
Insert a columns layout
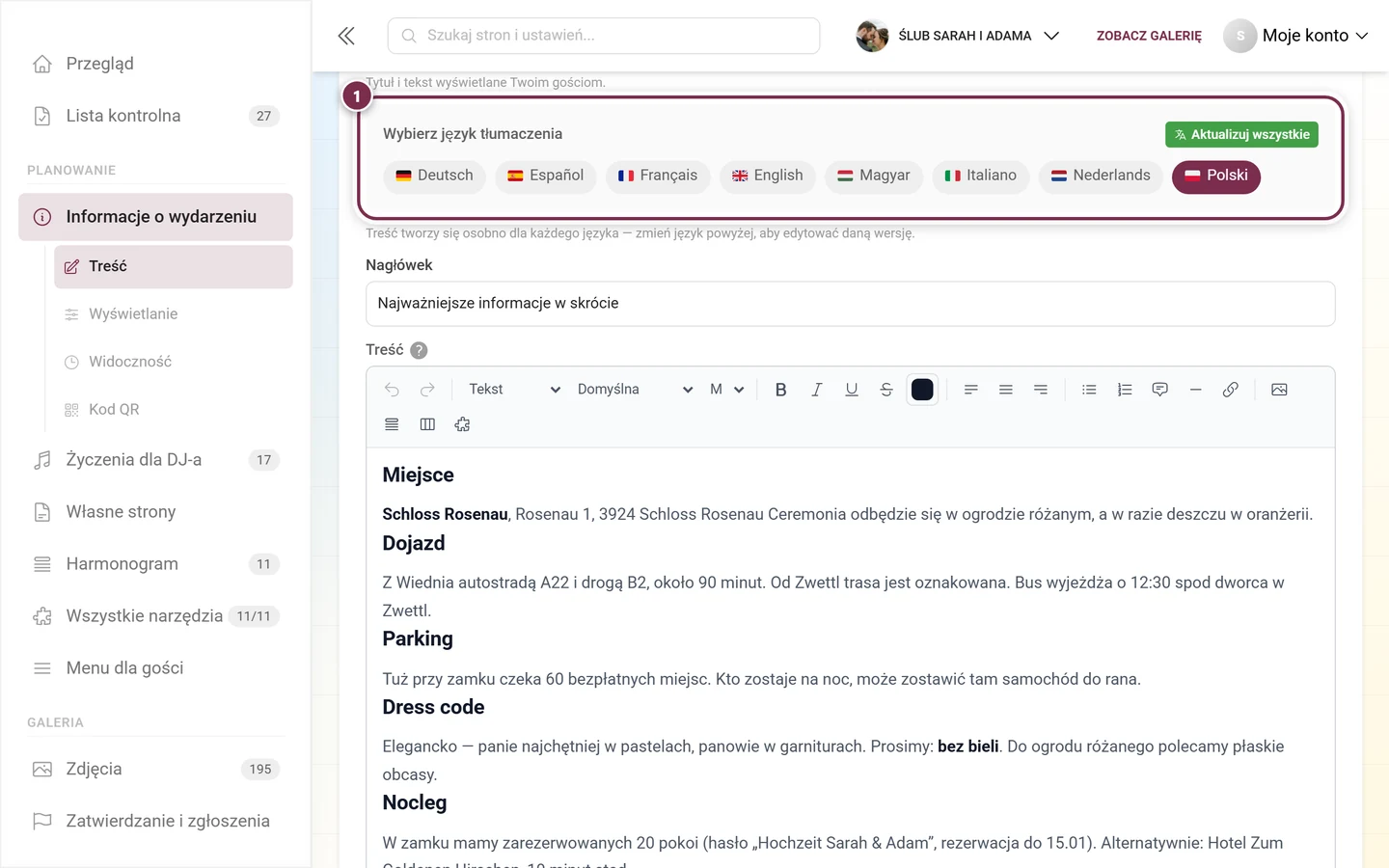click(x=427, y=424)
